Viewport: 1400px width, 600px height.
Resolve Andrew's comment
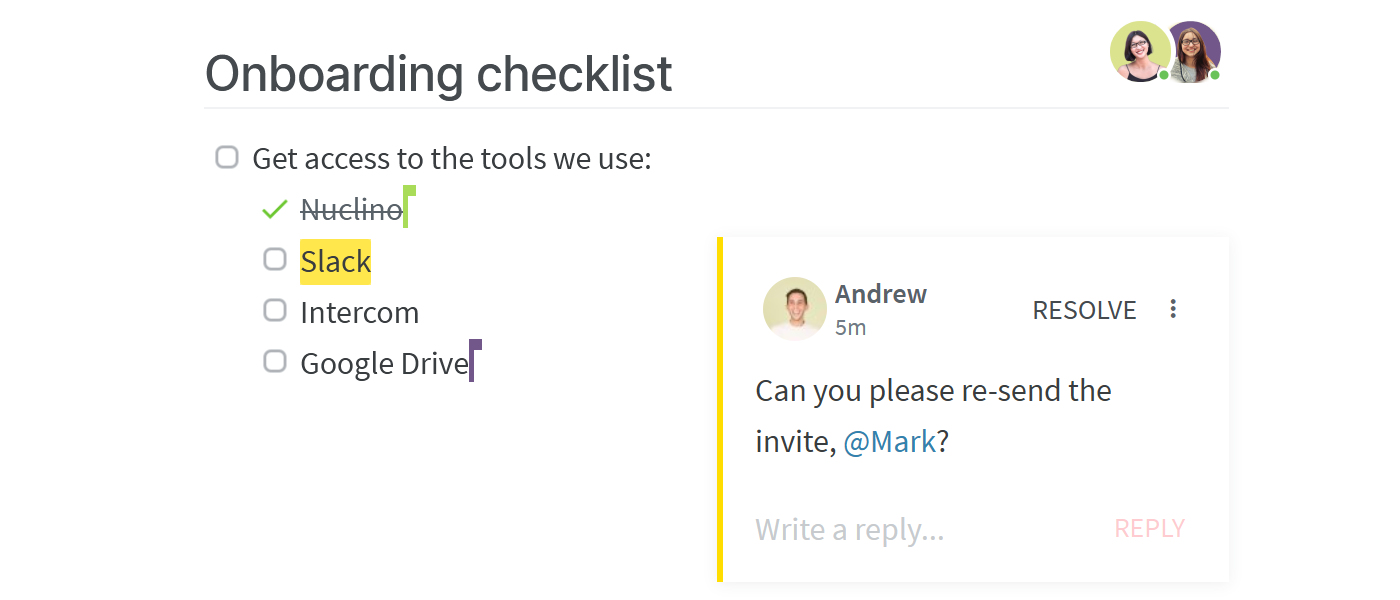point(1084,311)
